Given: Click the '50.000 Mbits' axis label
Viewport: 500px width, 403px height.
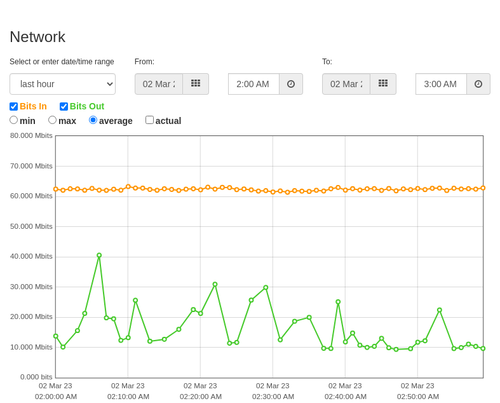Looking at the screenshot, I should click(x=31, y=226).
